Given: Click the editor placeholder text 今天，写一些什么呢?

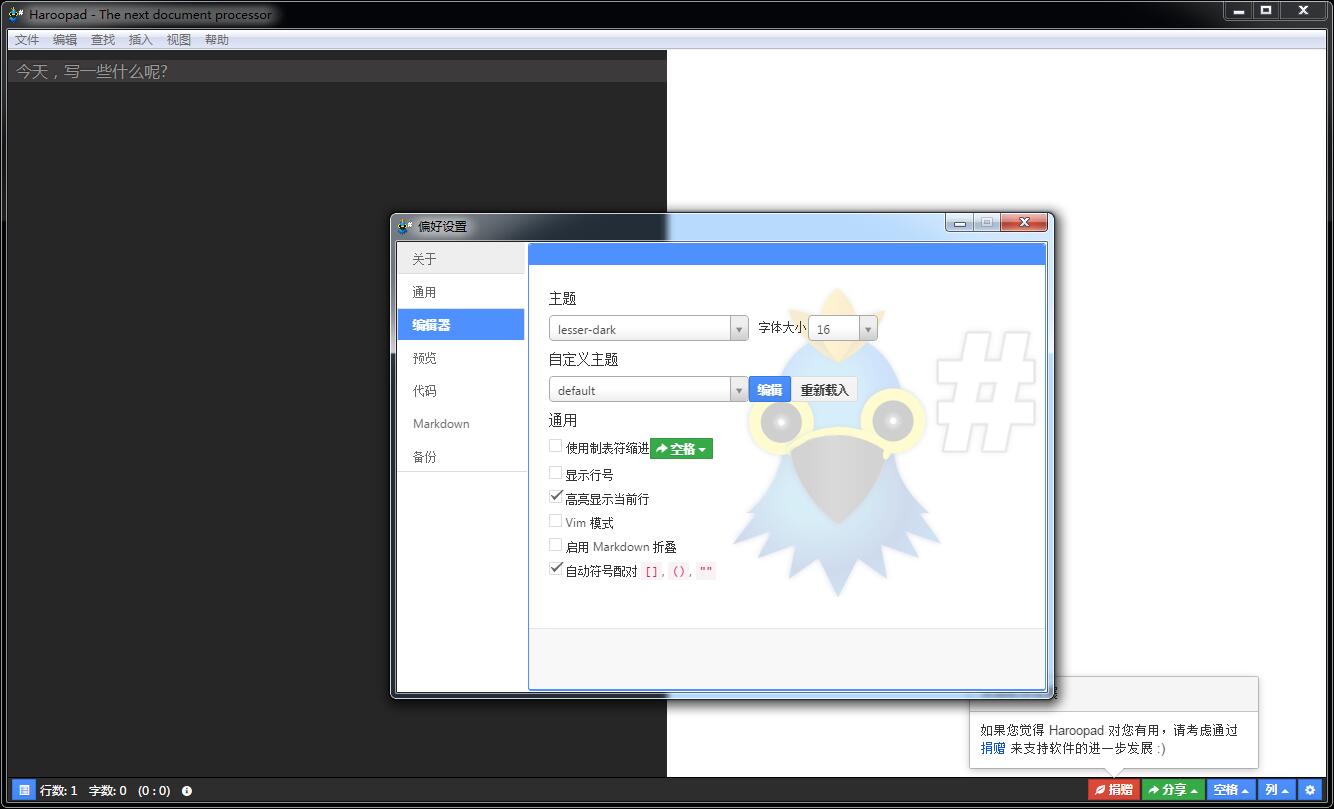Looking at the screenshot, I should (x=92, y=72).
